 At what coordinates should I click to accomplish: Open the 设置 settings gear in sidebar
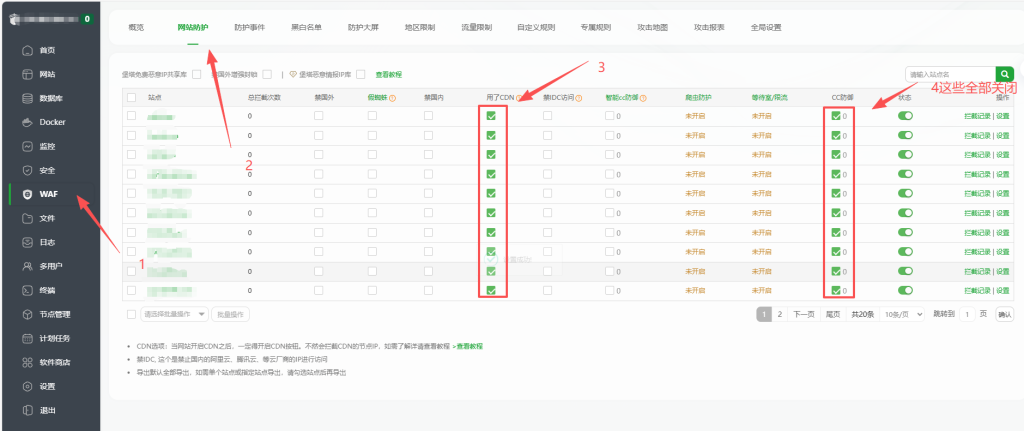click(x=27, y=386)
